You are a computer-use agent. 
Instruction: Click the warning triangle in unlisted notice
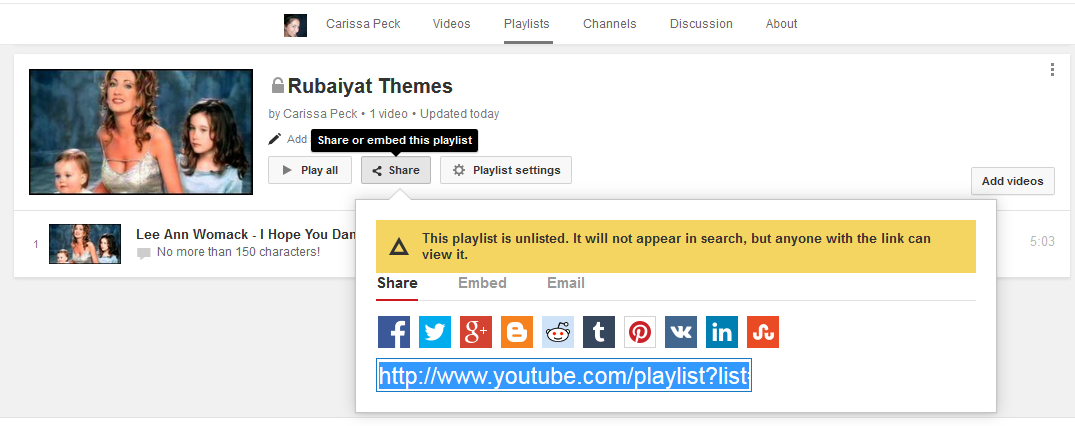pos(399,246)
